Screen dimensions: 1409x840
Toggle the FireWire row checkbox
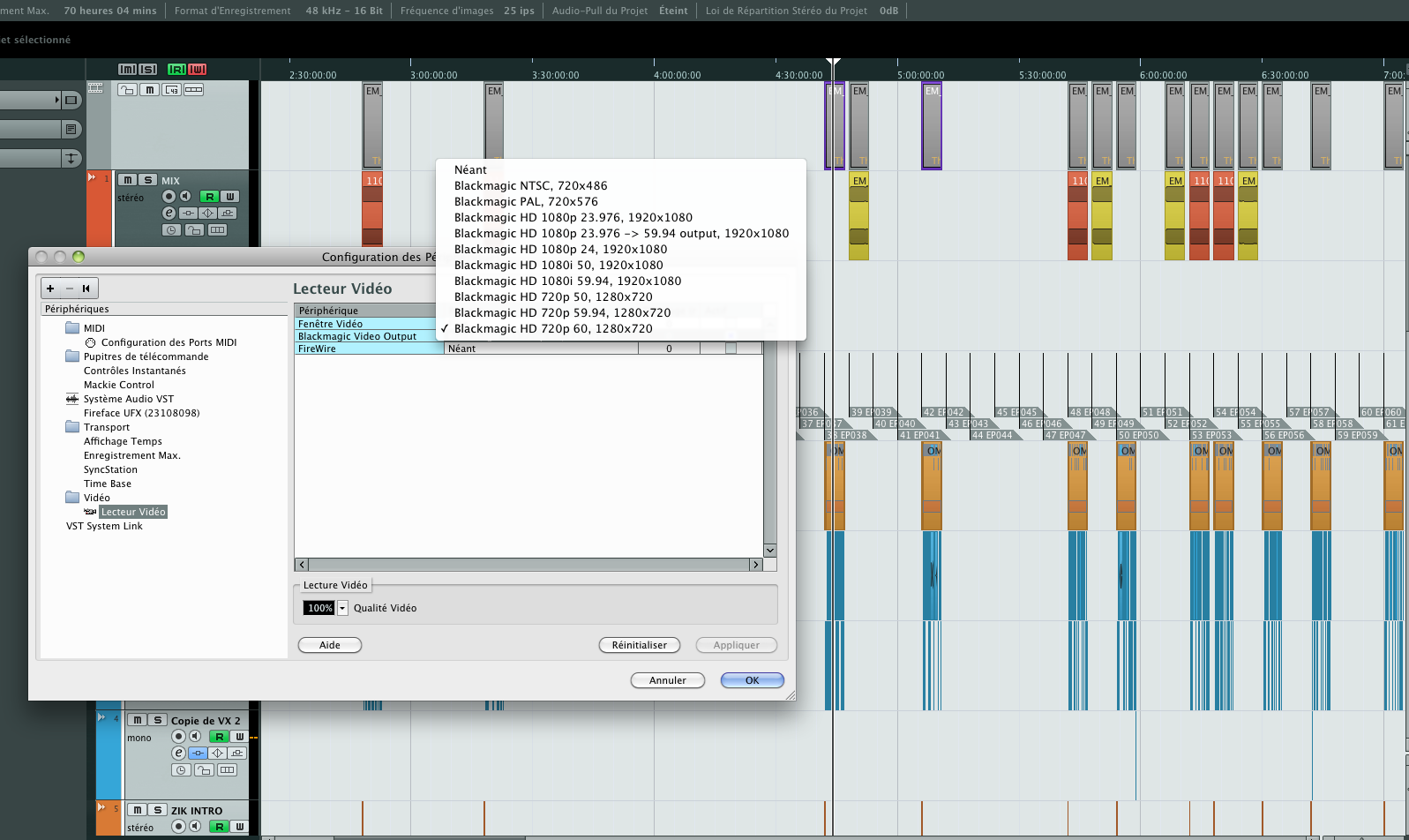pyautogui.click(x=731, y=349)
